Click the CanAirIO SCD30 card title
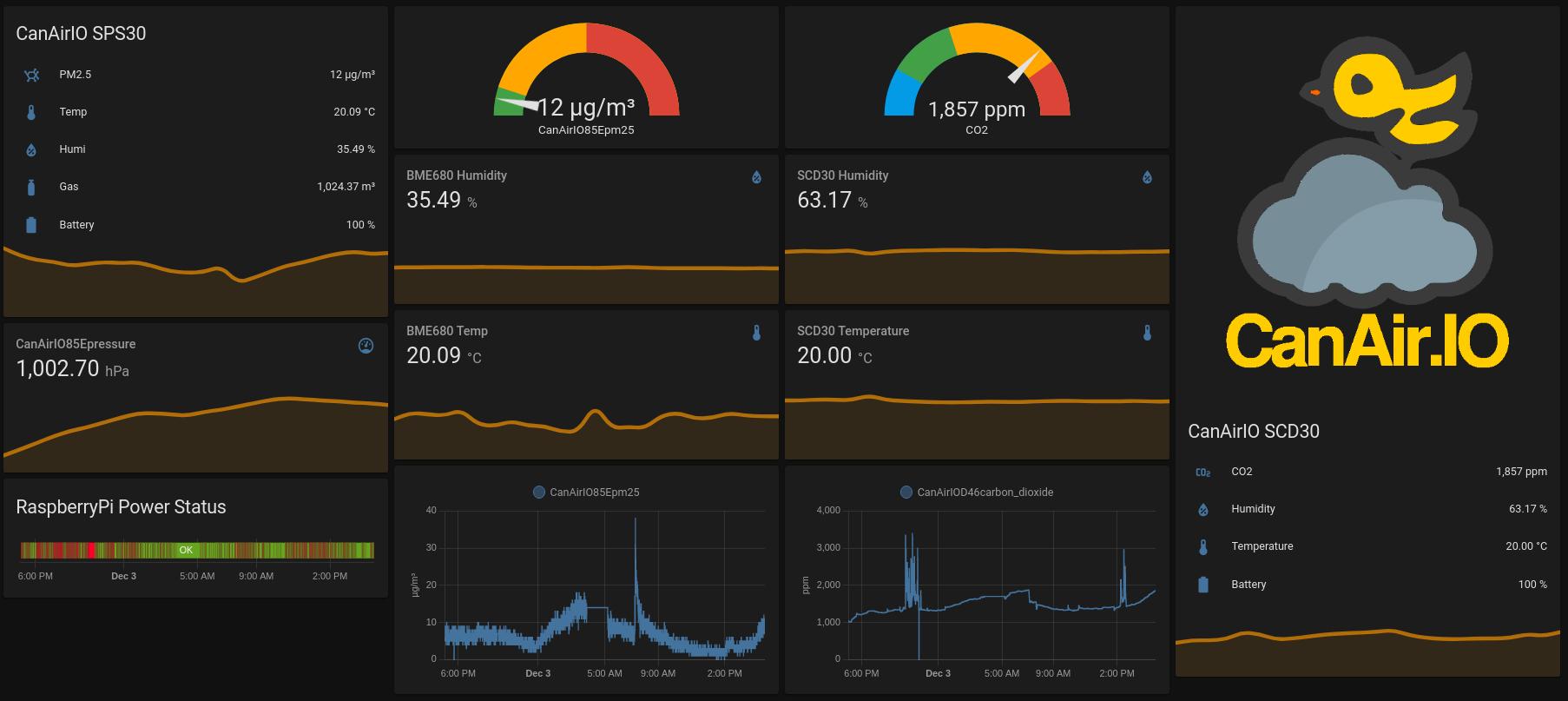The width and height of the screenshot is (1568, 701). pos(1254,432)
